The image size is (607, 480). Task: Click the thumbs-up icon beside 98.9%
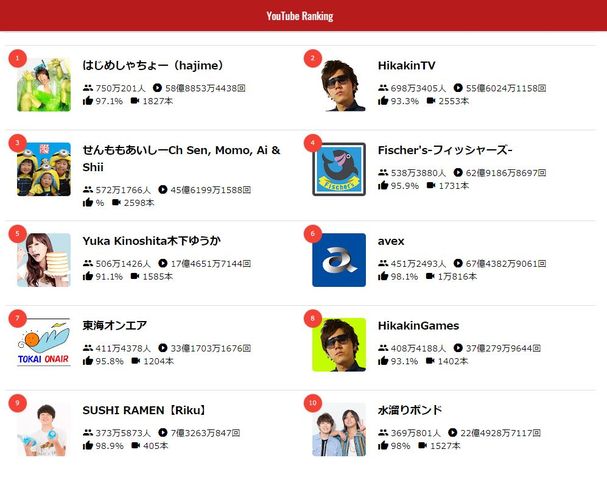(x=88, y=445)
